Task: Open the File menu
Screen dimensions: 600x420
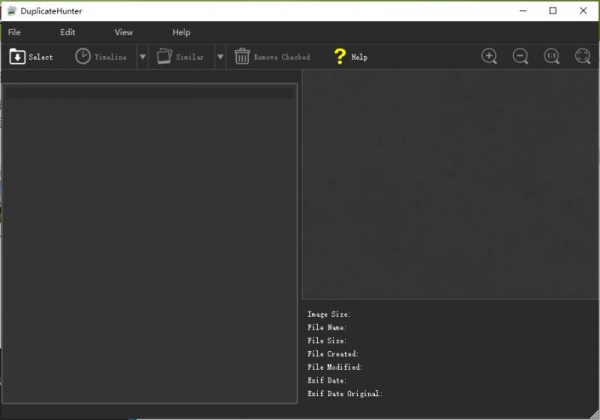Action: click(15, 32)
